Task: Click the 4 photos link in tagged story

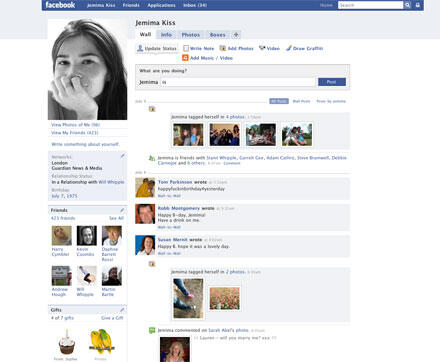Action: tap(235, 117)
